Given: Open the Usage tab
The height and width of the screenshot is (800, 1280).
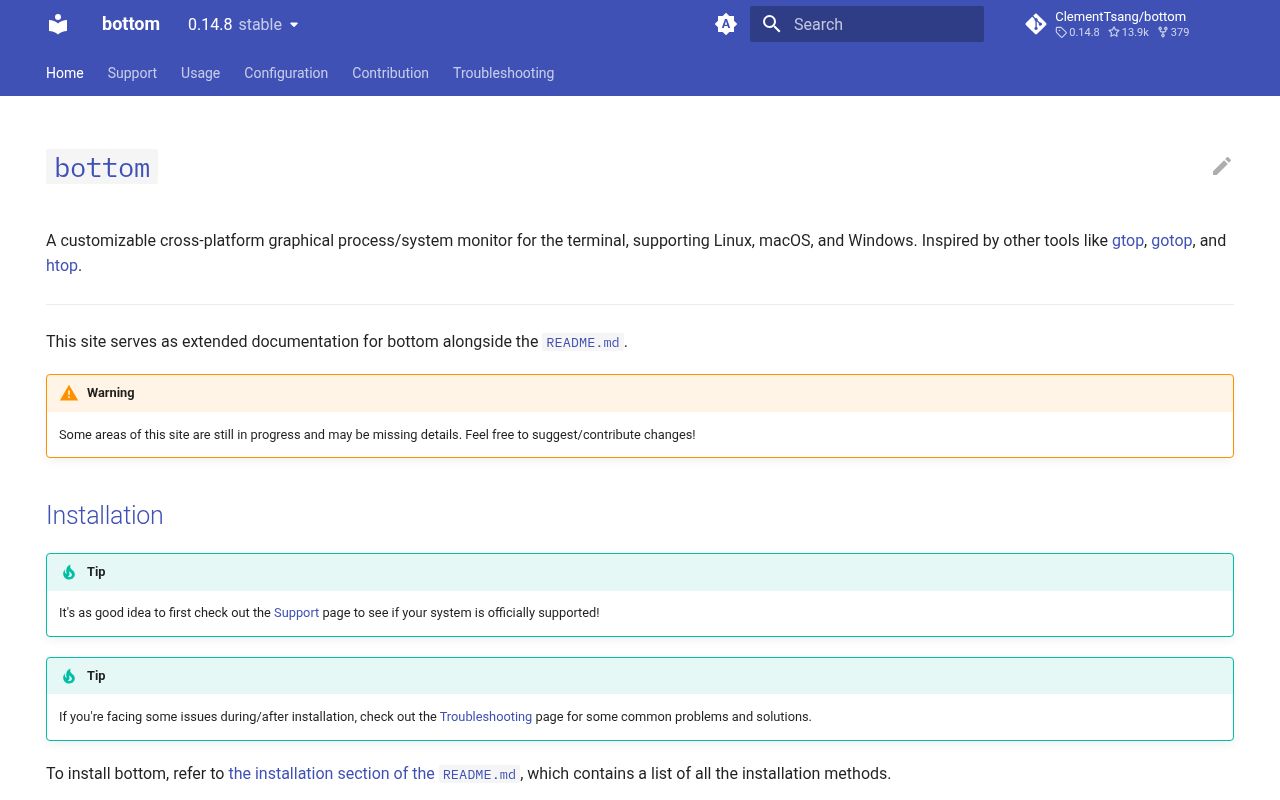Looking at the screenshot, I should tap(200, 73).
